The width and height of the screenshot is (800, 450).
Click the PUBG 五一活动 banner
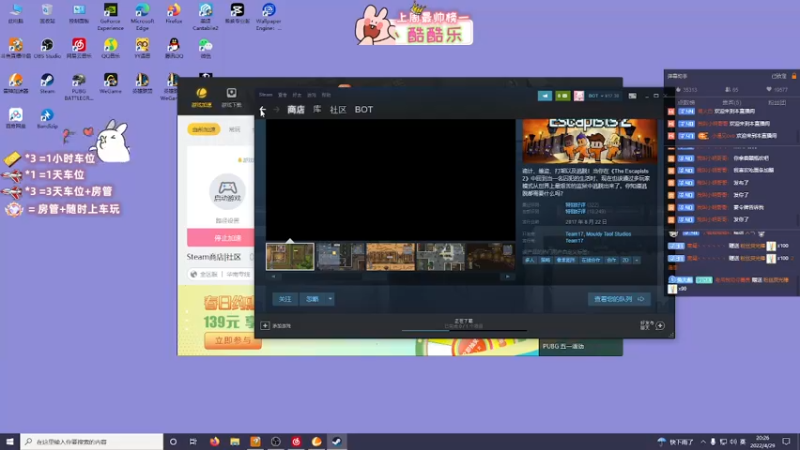point(581,347)
